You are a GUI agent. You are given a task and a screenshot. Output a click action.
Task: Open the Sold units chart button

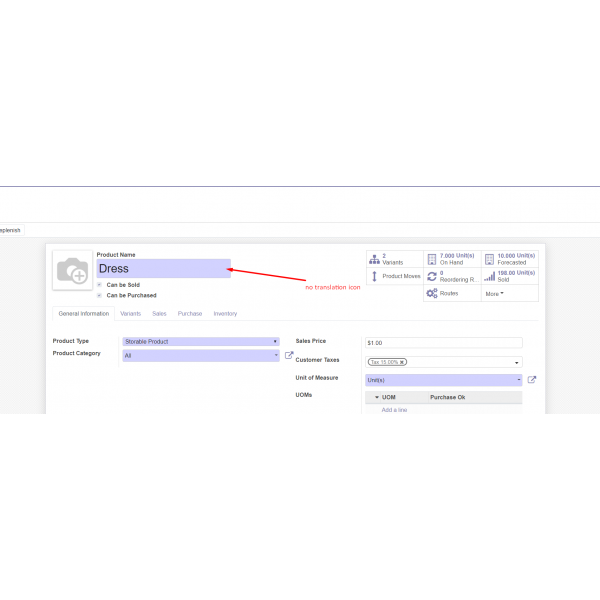[x=509, y=276]
